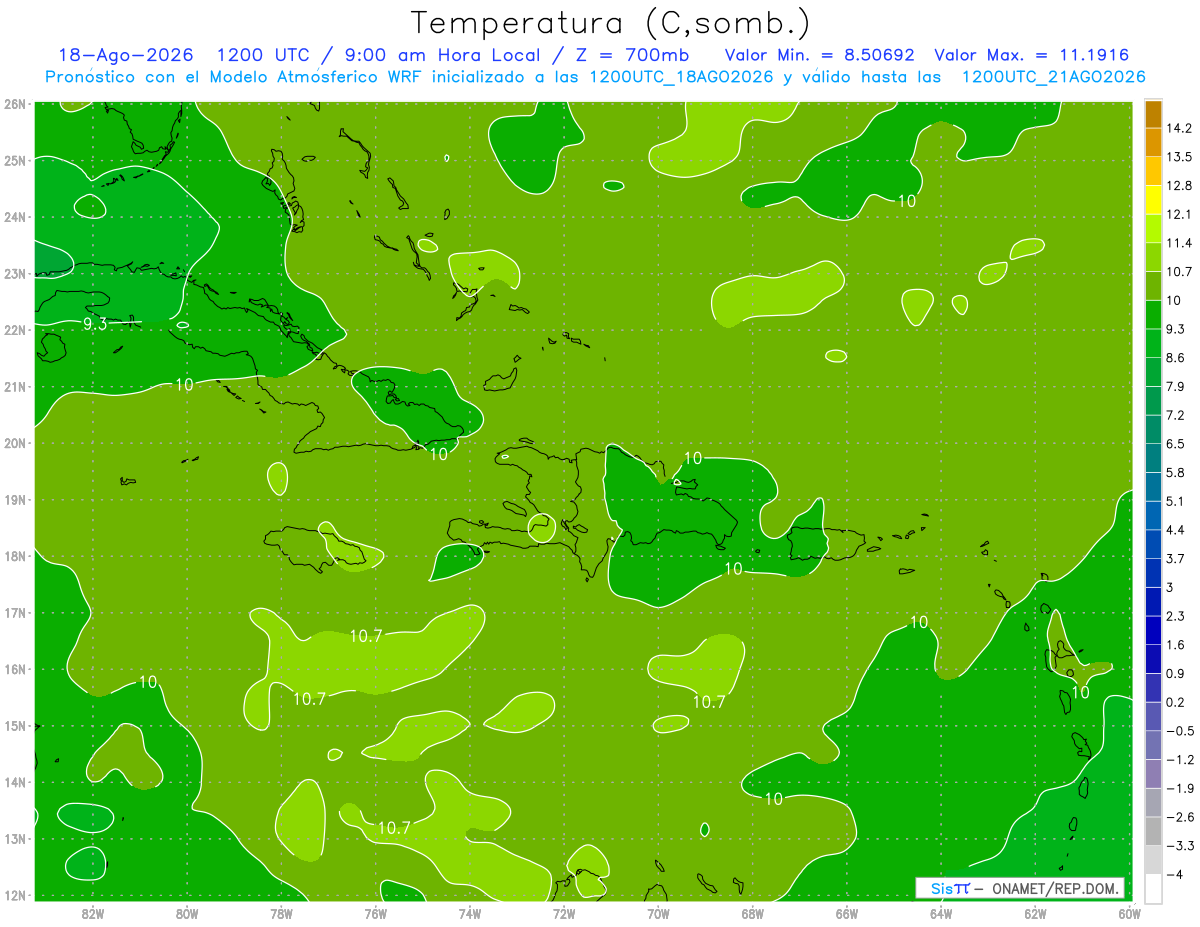Click the 9.3–10 color swatch in colorbar
Image resolution: width=1200 pixels, height=927 pixels.
pos(1153,315)
